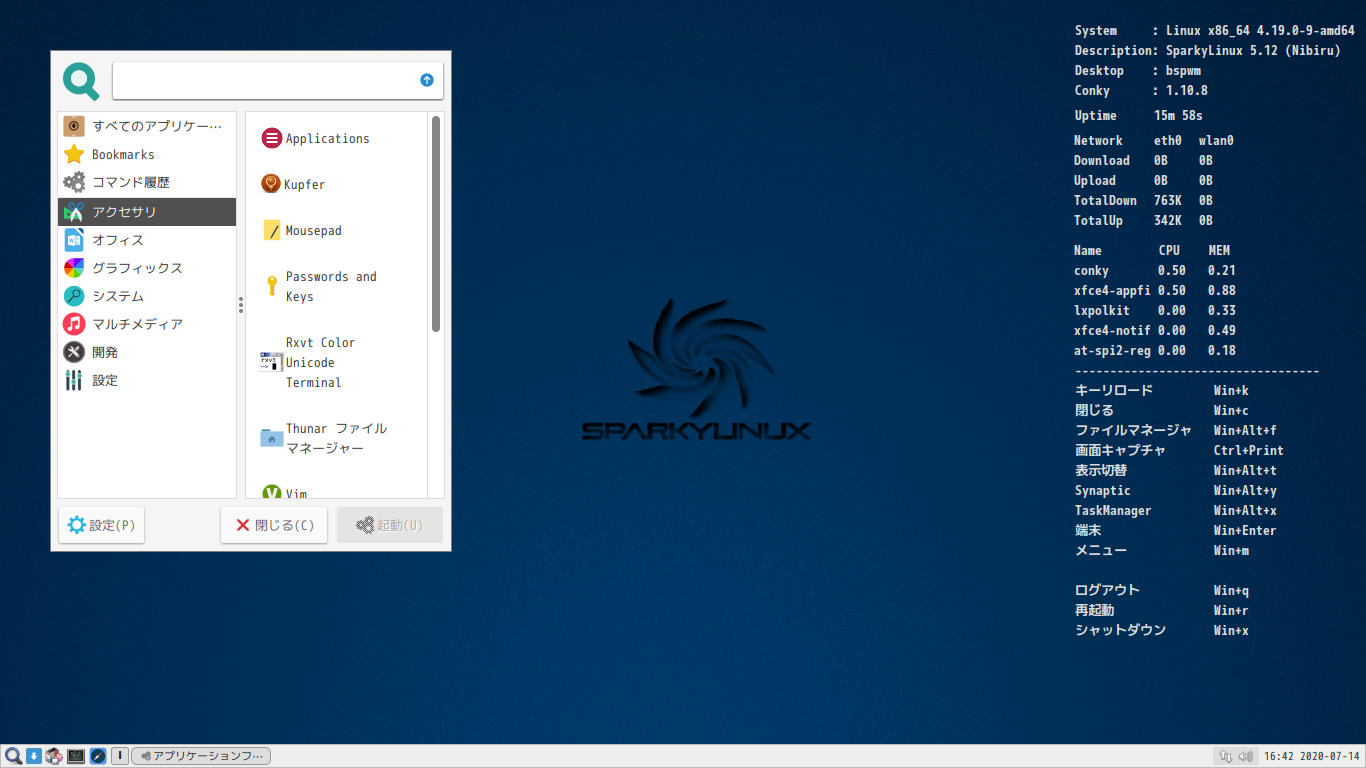
Task: Click the 'ログアウト' label in the shortcut list
Action: (x=1107, y=590)
